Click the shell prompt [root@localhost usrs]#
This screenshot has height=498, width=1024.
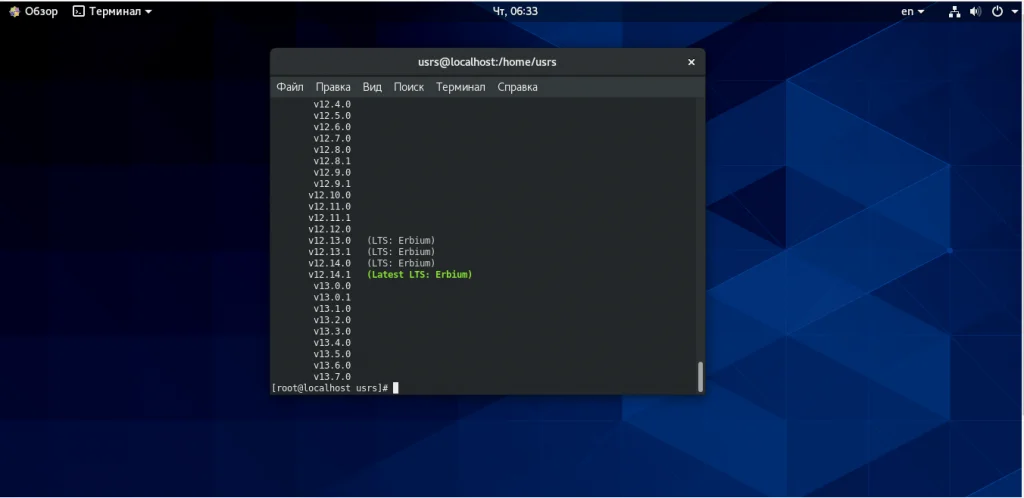(x=330, y=388)
